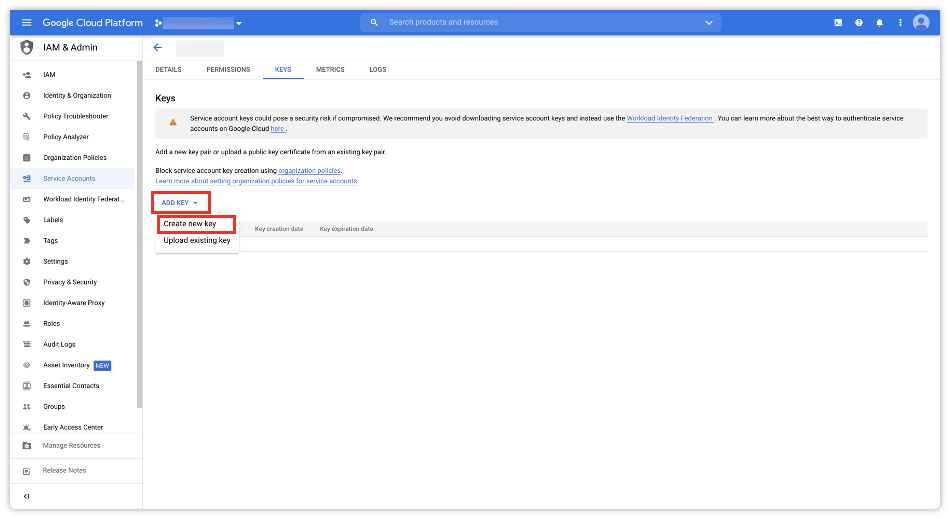Expand the search bar dropdown arrow
Image resolution: width=950 pixels, height=519 pixels.
coord(708,22)
